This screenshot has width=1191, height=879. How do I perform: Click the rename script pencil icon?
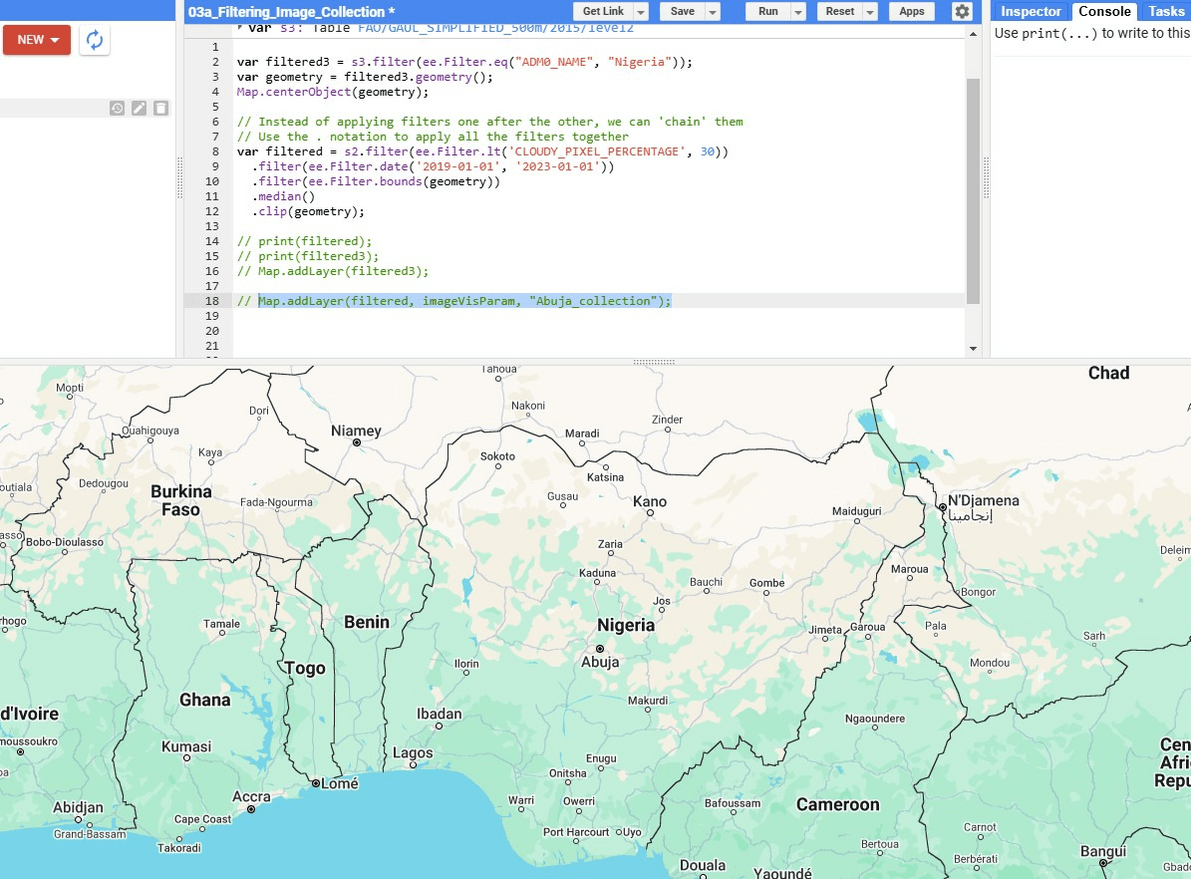(x=139, y=108)
